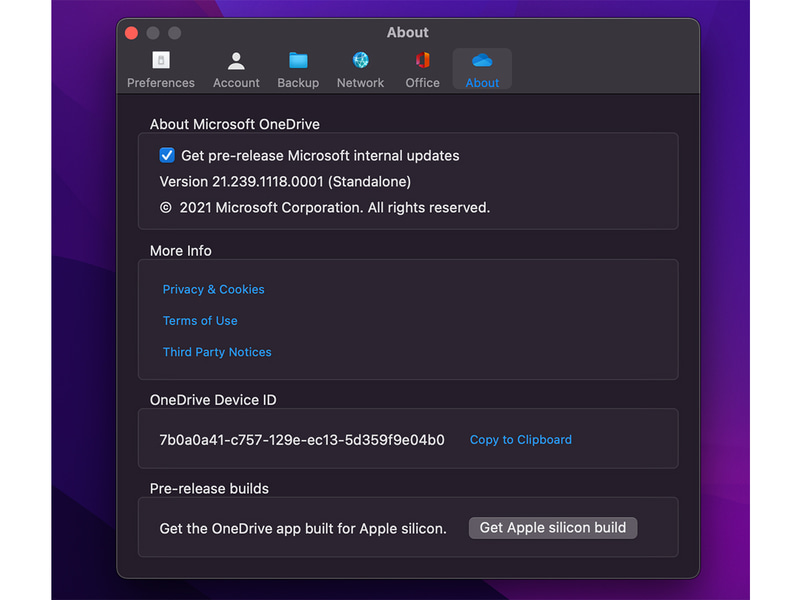Screen dimensions: 800x600
Task: Open the Office logo icon
Action: 422,61
